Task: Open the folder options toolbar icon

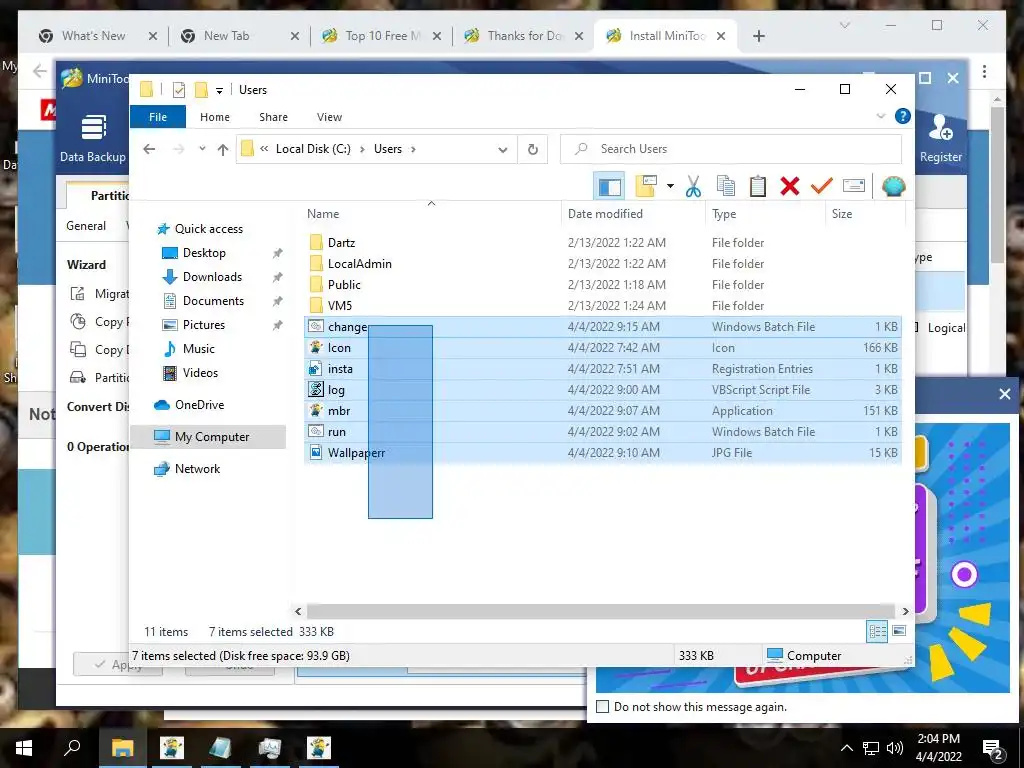Action: (646, 187)
